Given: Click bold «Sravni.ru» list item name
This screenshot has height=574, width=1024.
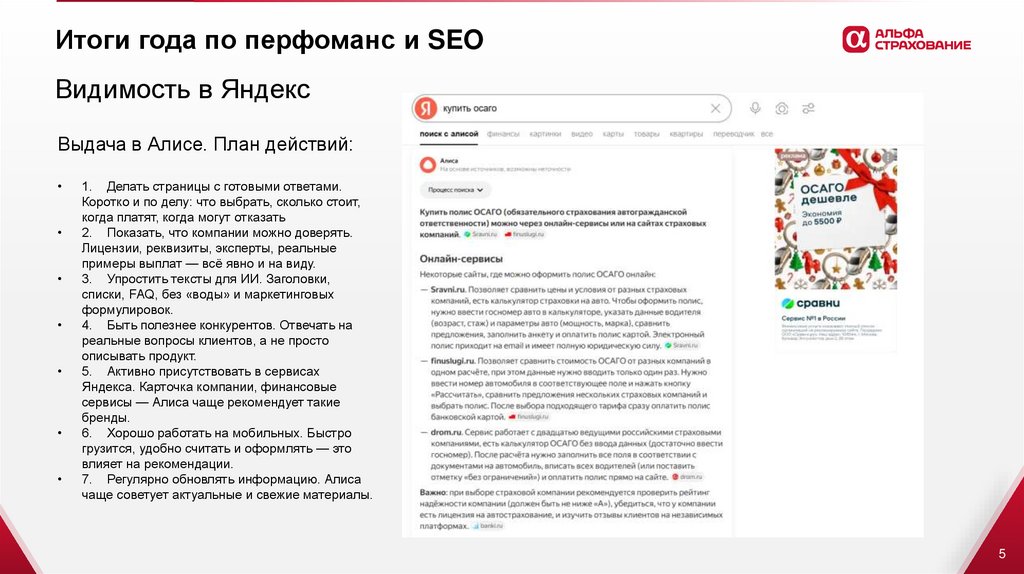Looking at the screenshot, I should pos(447,289).
